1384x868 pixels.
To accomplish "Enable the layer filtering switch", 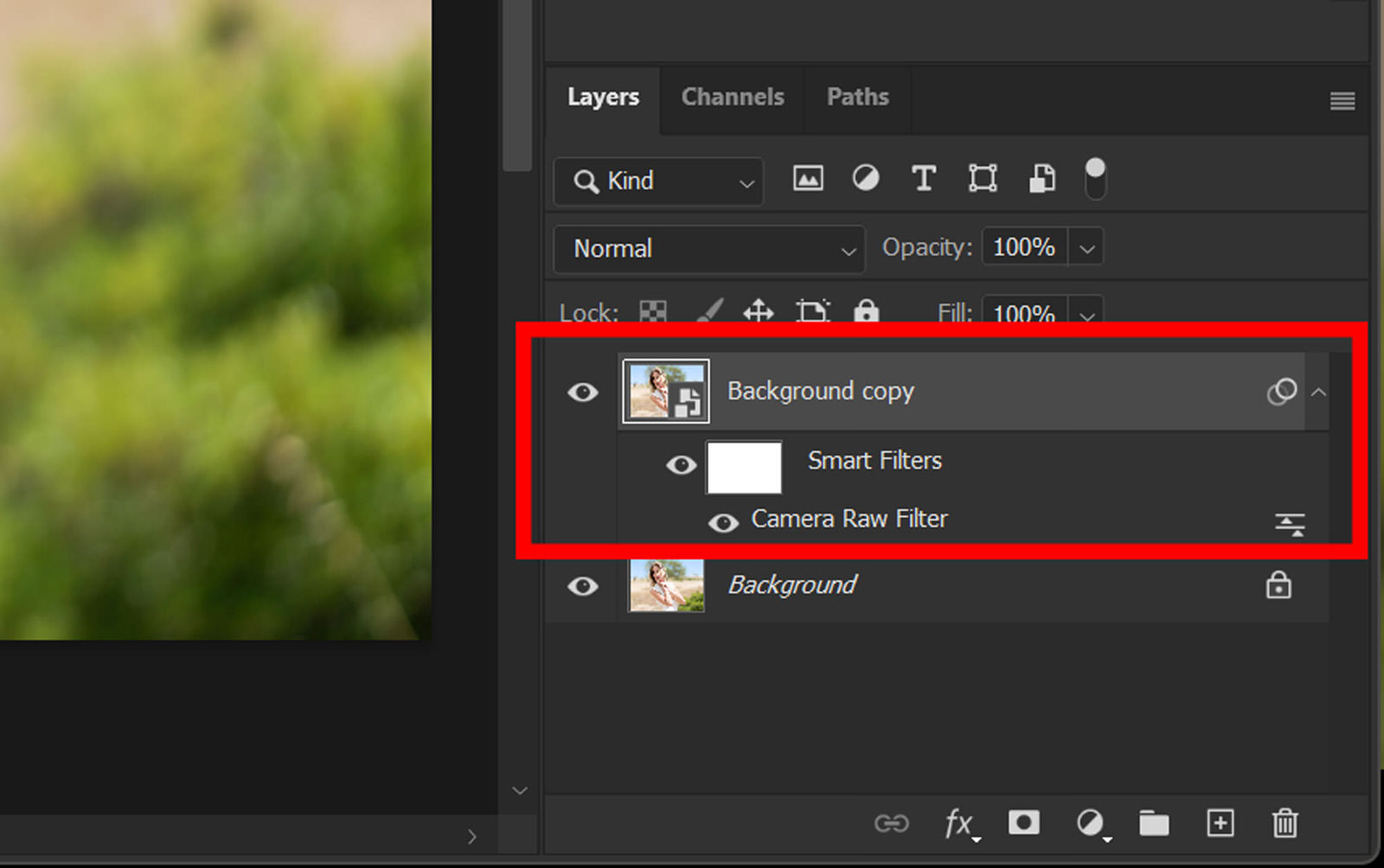I will [1094, 178].
